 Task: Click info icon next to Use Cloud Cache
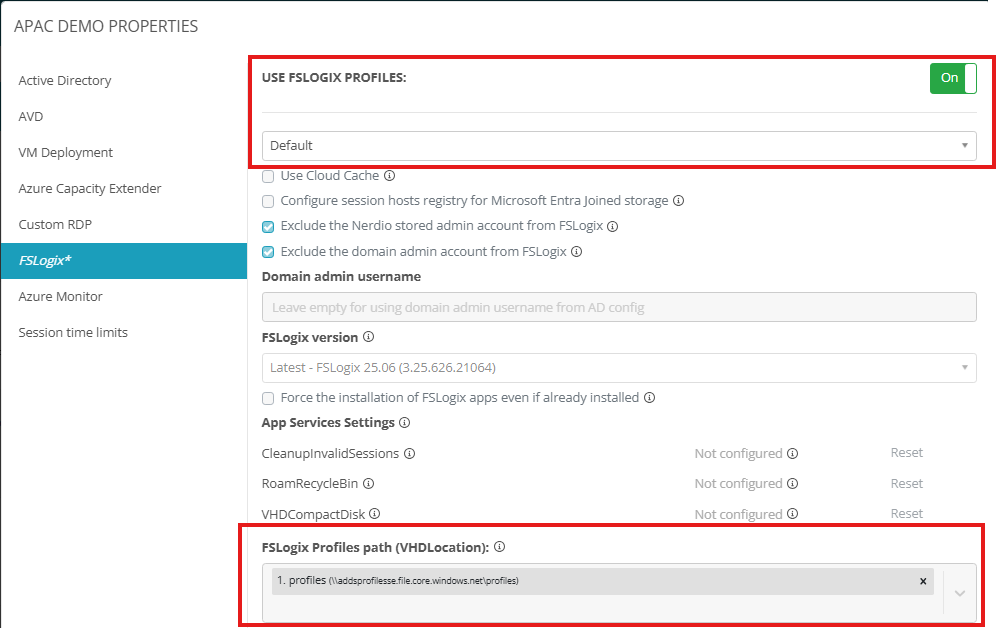pos(390,176)
